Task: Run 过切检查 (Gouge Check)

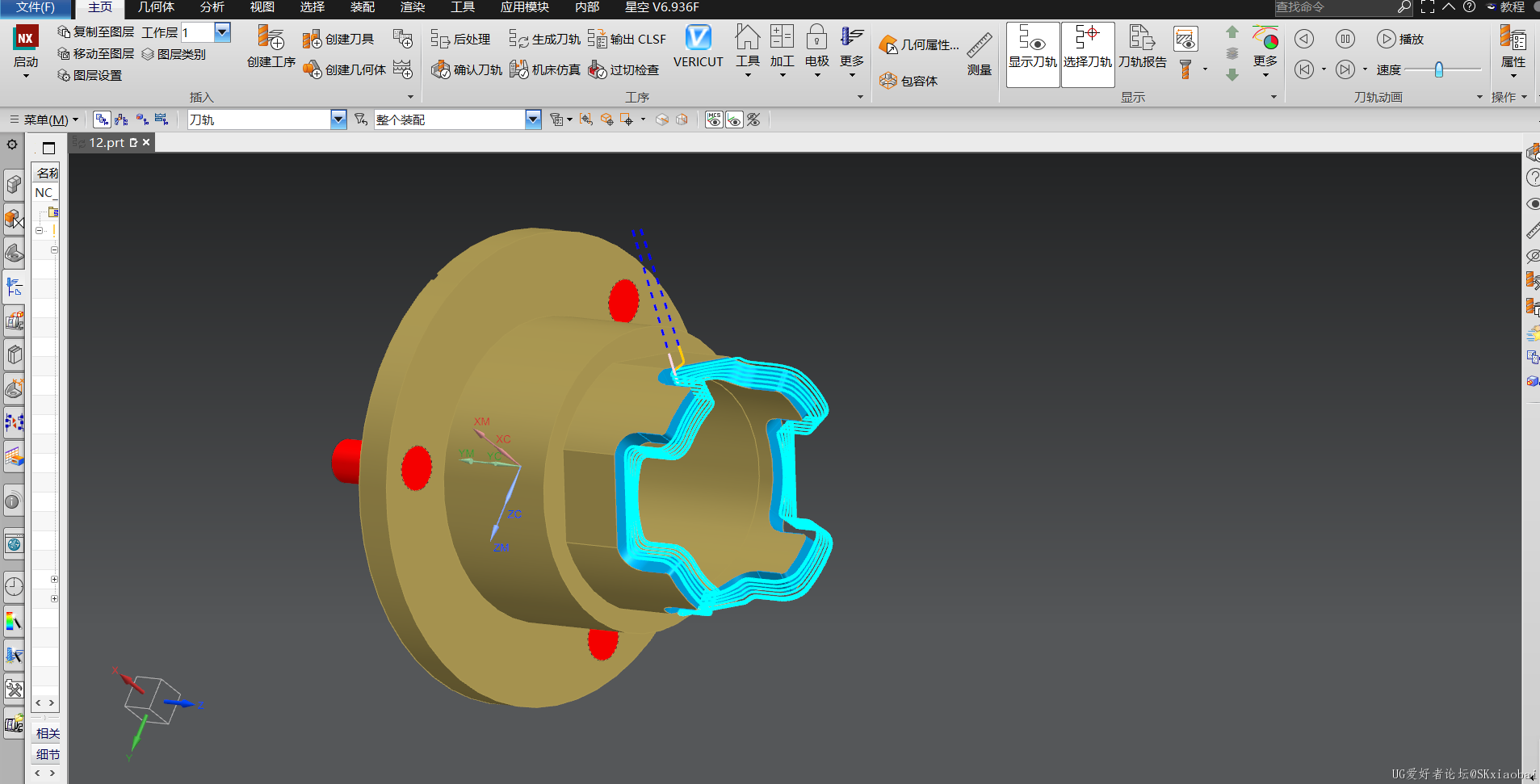Action: [x=623, y=69]
